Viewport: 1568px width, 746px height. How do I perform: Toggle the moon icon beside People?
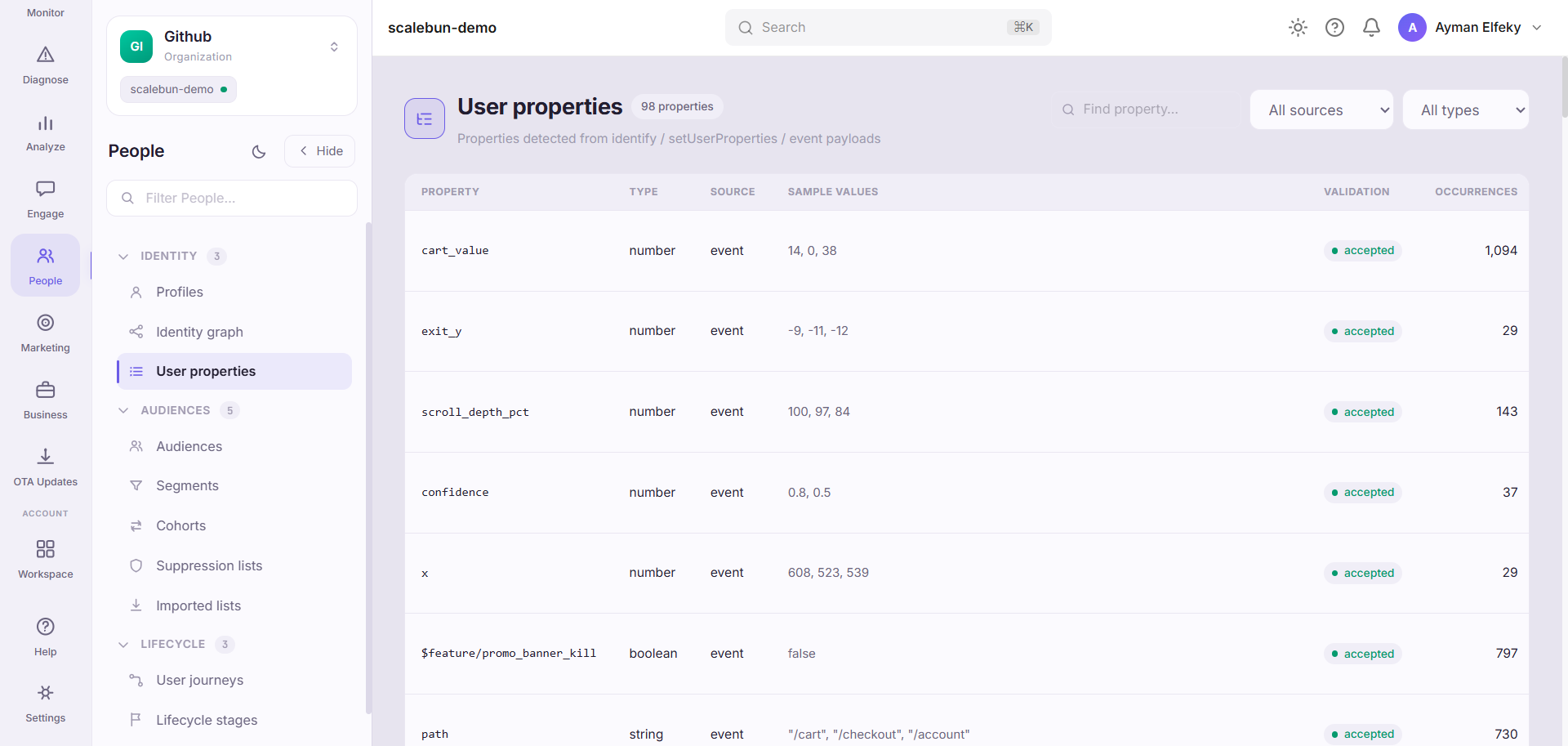(259, 151)
